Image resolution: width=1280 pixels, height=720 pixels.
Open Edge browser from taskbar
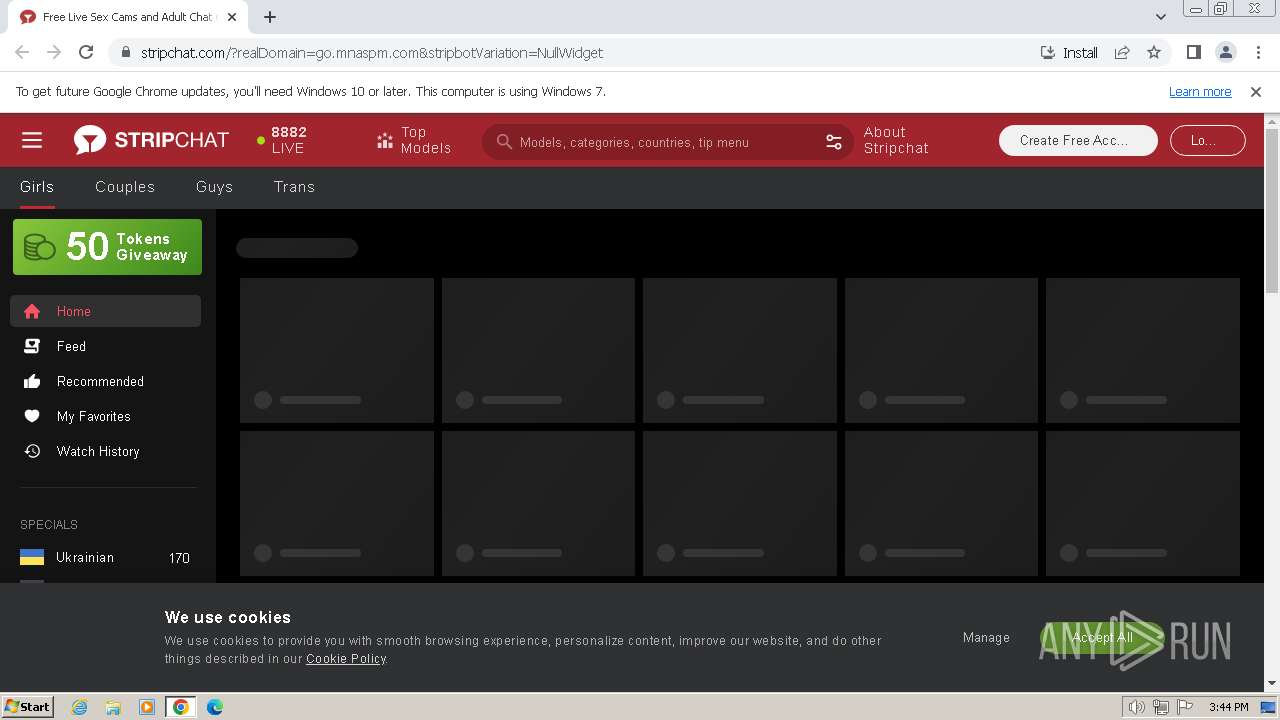[215, 707]
